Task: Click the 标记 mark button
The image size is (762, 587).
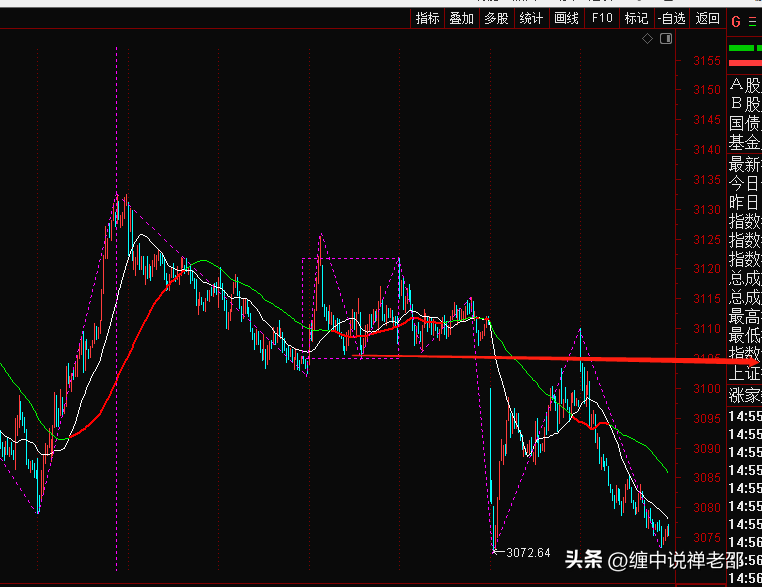Action: coord(637,18)
